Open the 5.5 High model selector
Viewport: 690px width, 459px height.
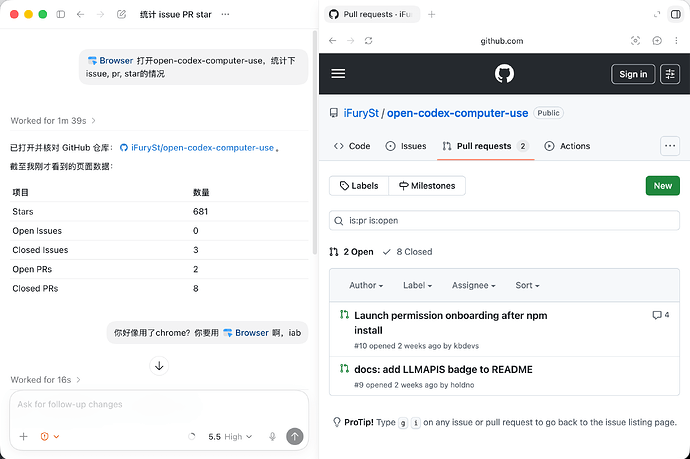point(230,437)
